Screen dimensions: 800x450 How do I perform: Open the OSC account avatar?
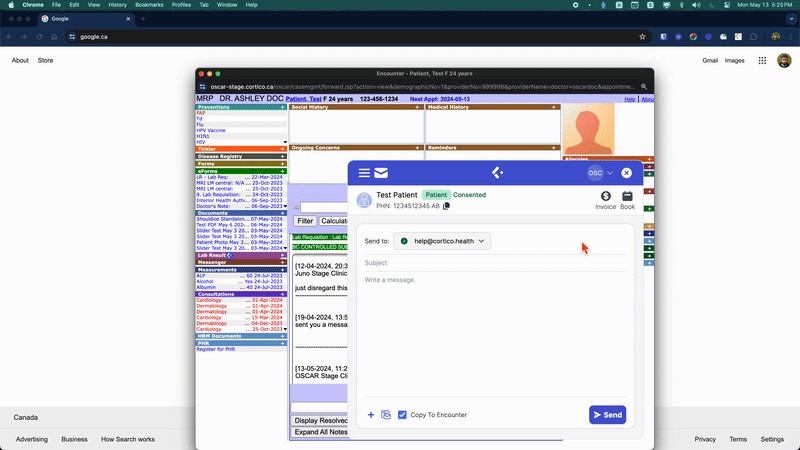point(595,173)
